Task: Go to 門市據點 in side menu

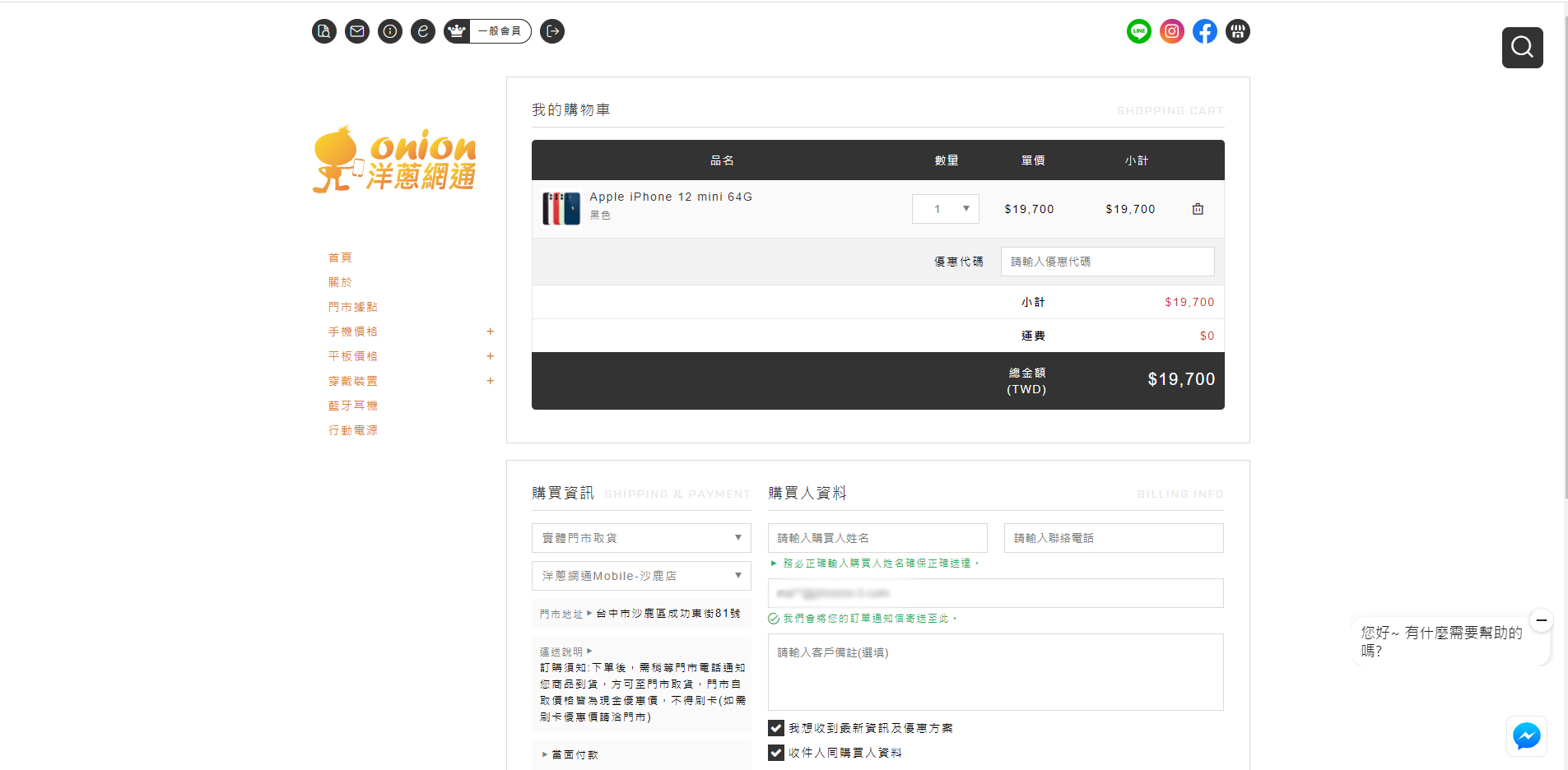Action: (353, 307)
